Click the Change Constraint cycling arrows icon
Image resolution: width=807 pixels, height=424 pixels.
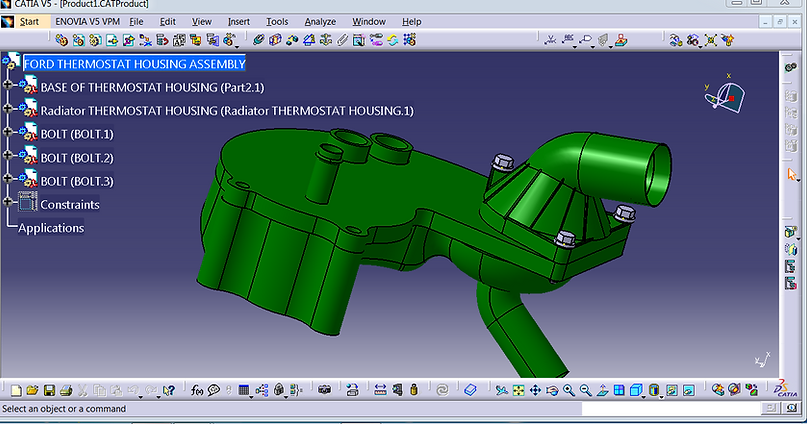click(x=393, y=40)
